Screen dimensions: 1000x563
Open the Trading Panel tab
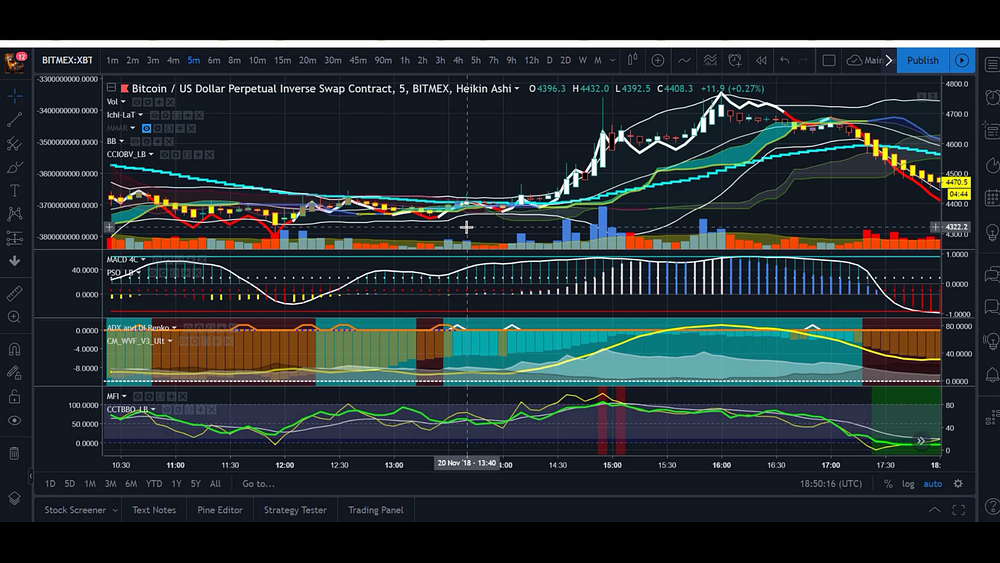point(376,510)
